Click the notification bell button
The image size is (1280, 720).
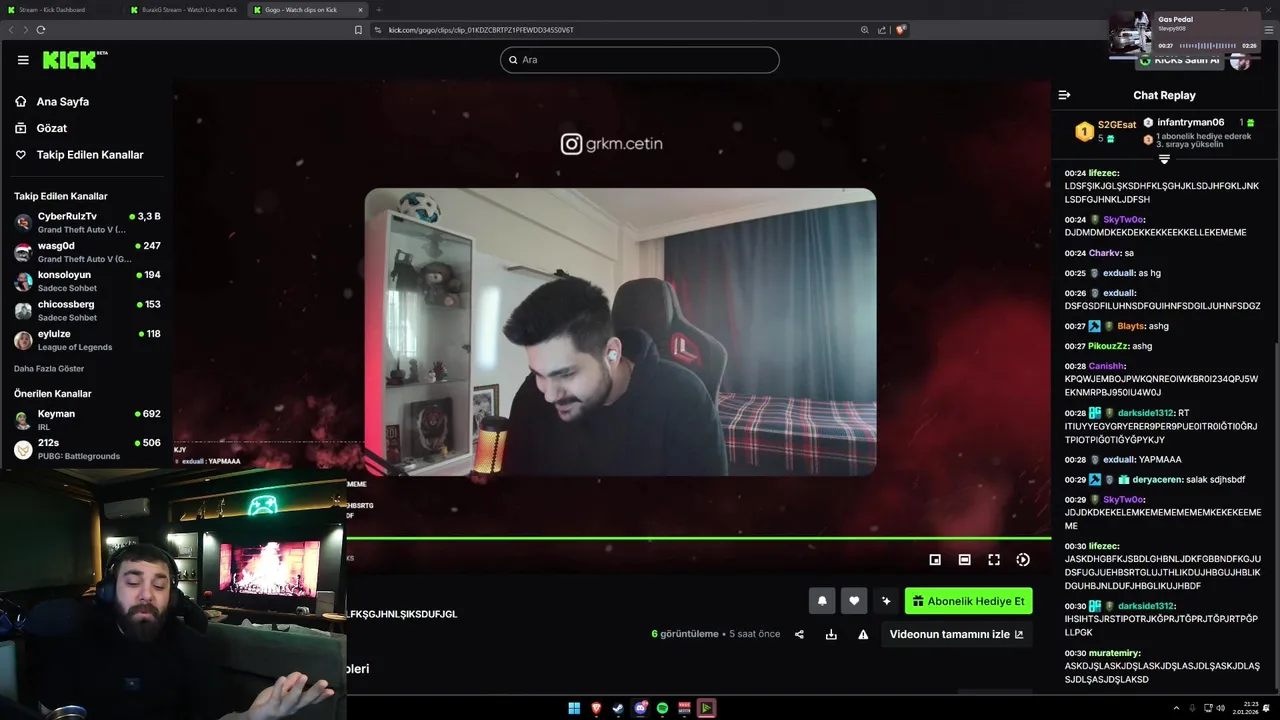click(x=822, y=601)
